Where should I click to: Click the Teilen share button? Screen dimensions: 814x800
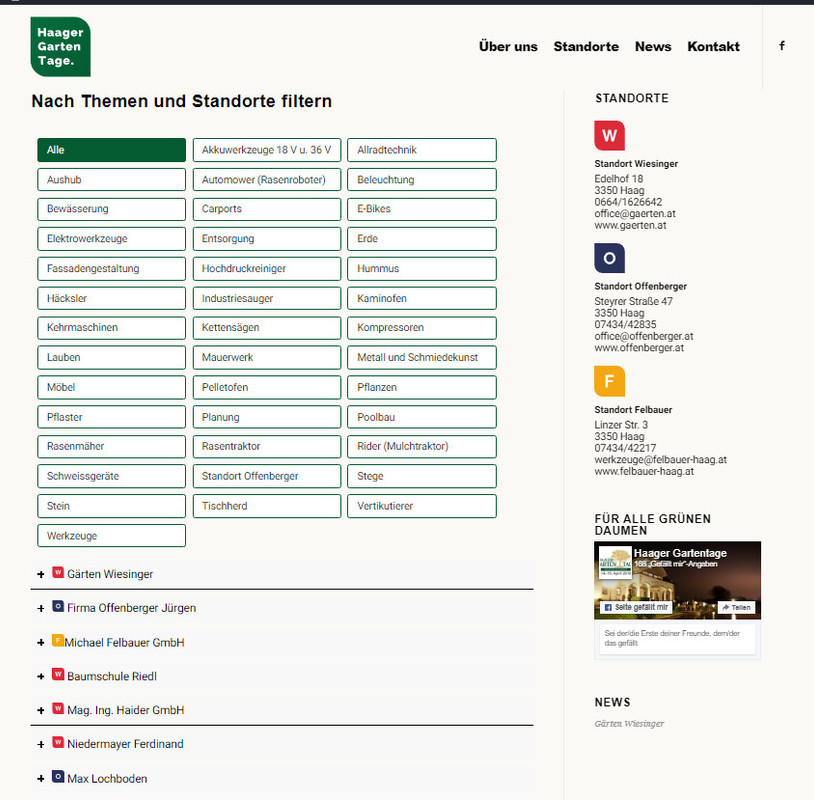[736, 607]
